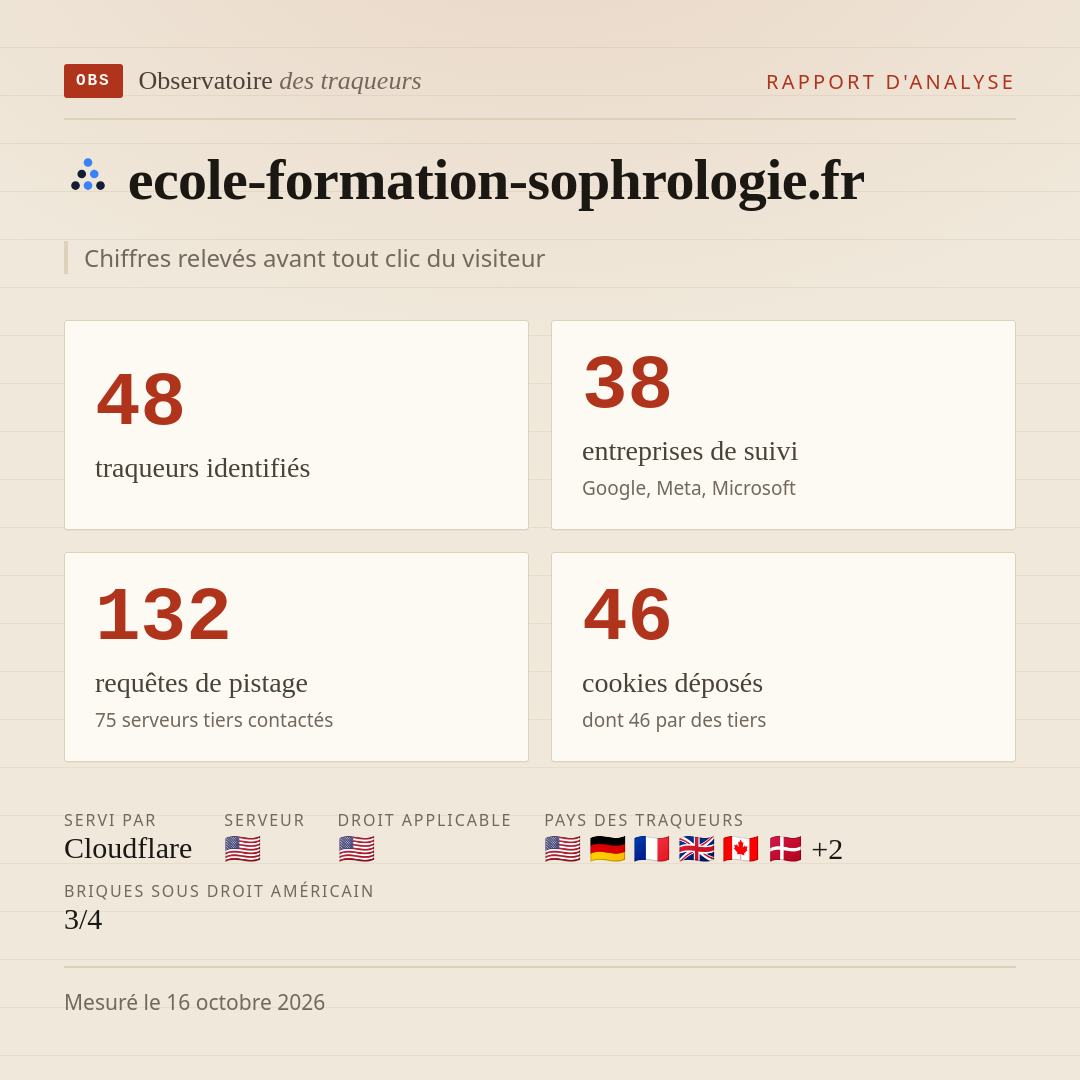Click entreprises de suivi label

point(689,451)
